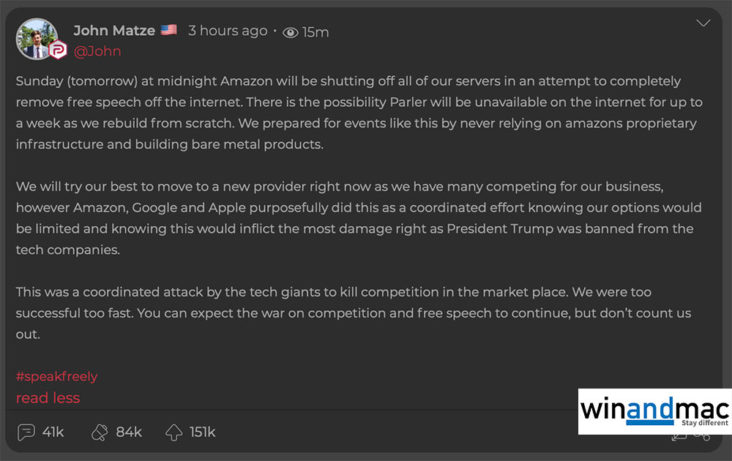The image size is (732, 461).
Task: Click the comment speech bubble icon
Action: 27,432
